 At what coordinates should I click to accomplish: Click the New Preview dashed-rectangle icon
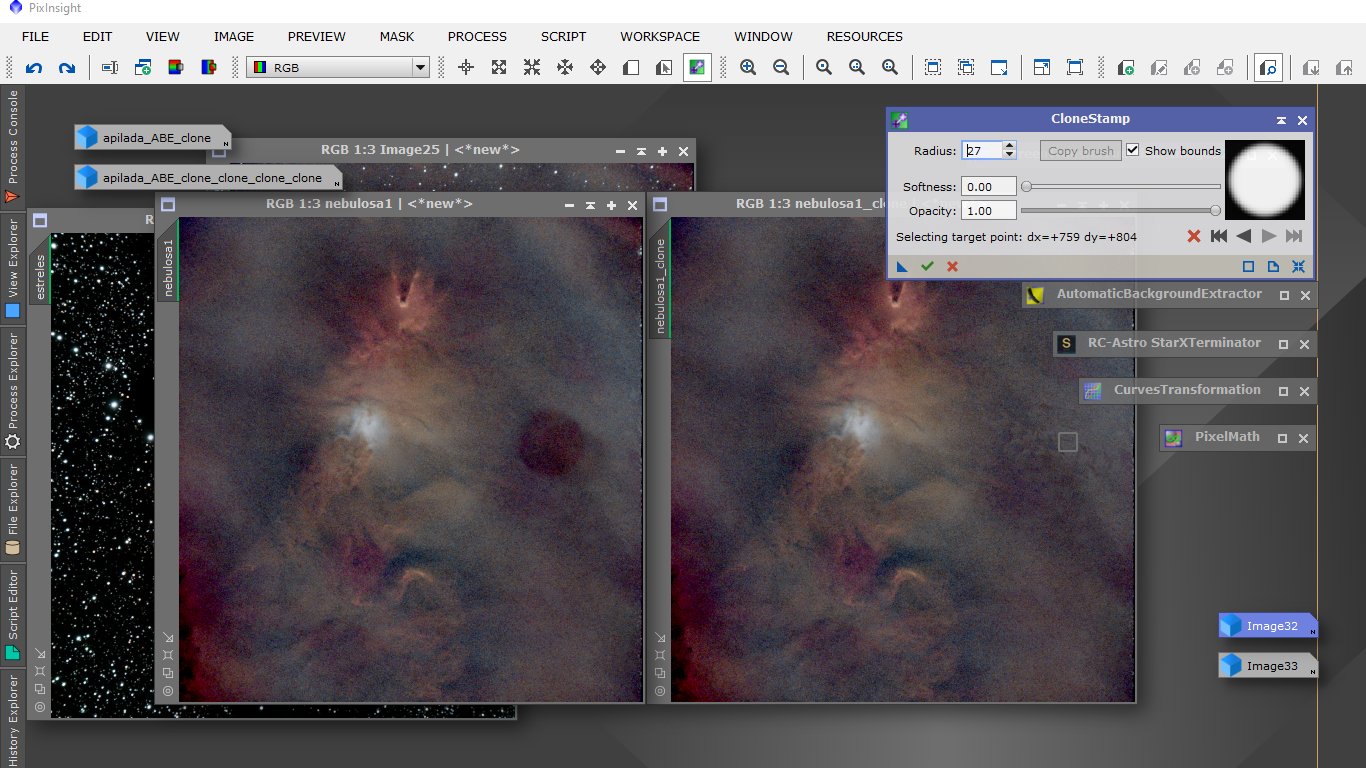[933, 68]
